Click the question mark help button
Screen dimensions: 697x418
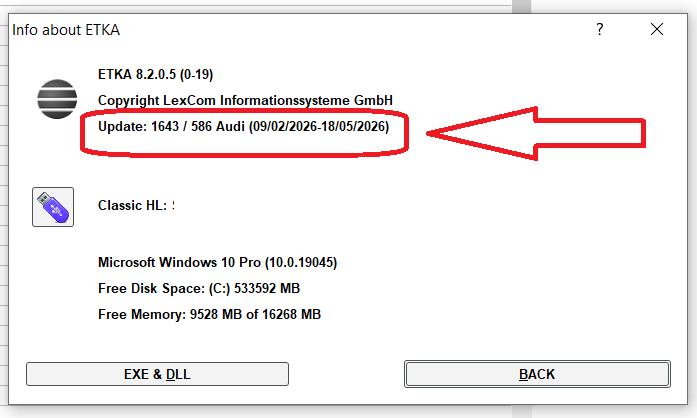[x=600, y=29]
